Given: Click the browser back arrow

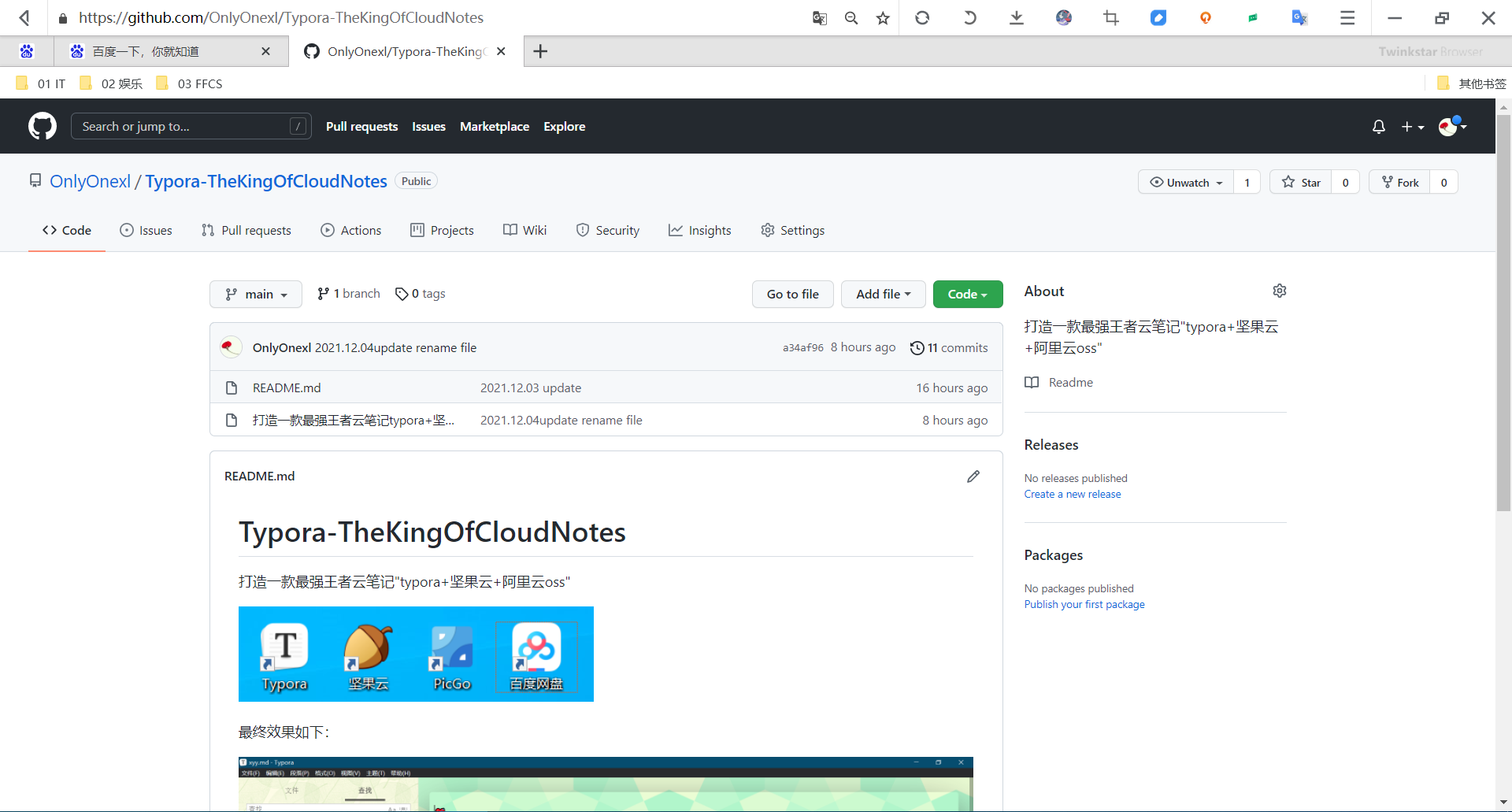Looking at the screenshot, I should tap(24, 17).
